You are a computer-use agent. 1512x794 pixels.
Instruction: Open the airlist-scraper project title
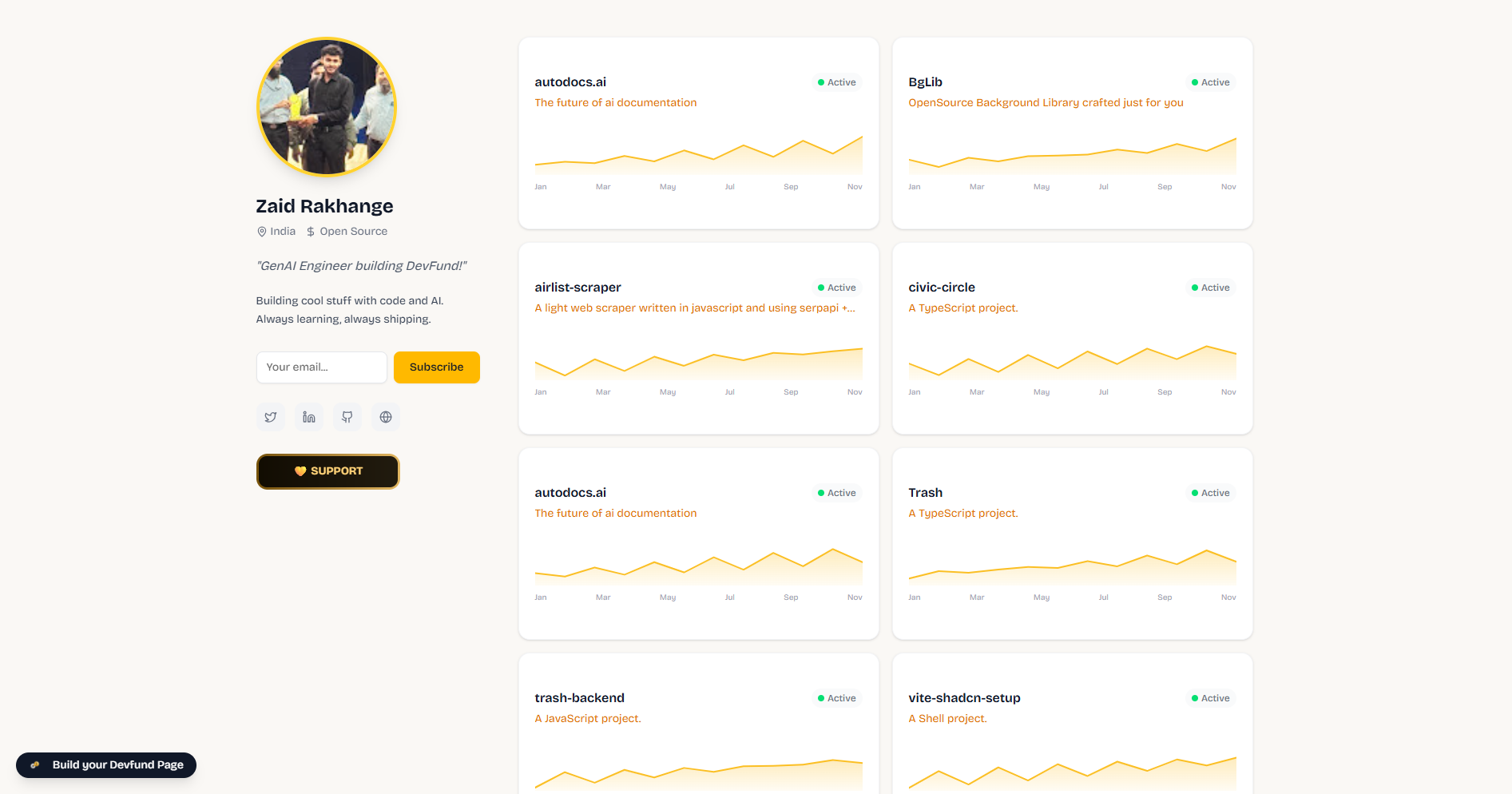(x=577, y=288)
